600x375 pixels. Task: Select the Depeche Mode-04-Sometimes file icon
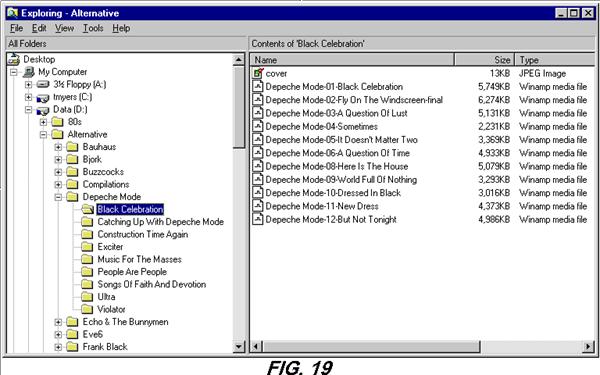tap(258, 126)
